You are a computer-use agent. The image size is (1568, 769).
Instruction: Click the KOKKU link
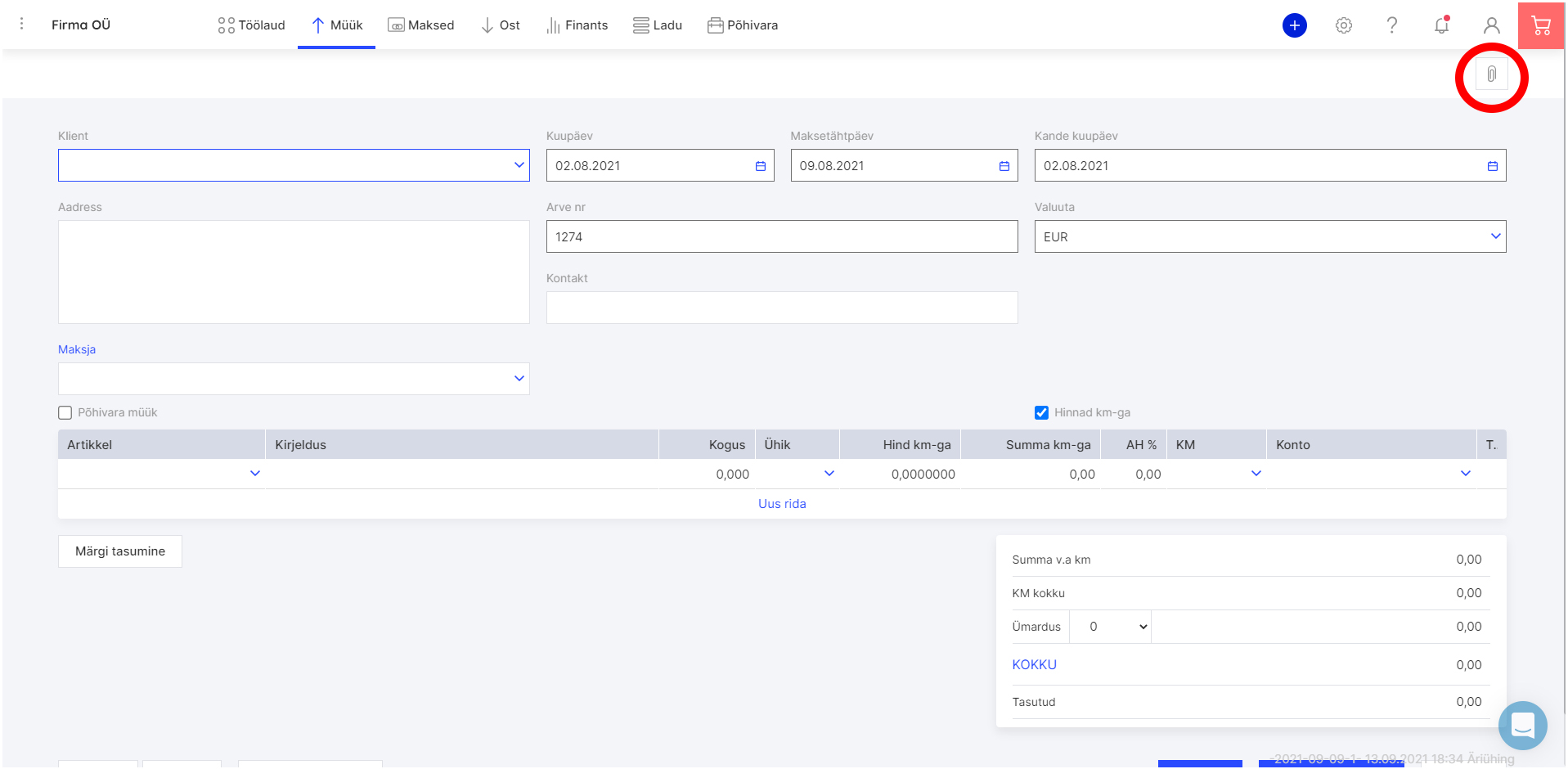pyautogui.click(x=1034, y=665)
